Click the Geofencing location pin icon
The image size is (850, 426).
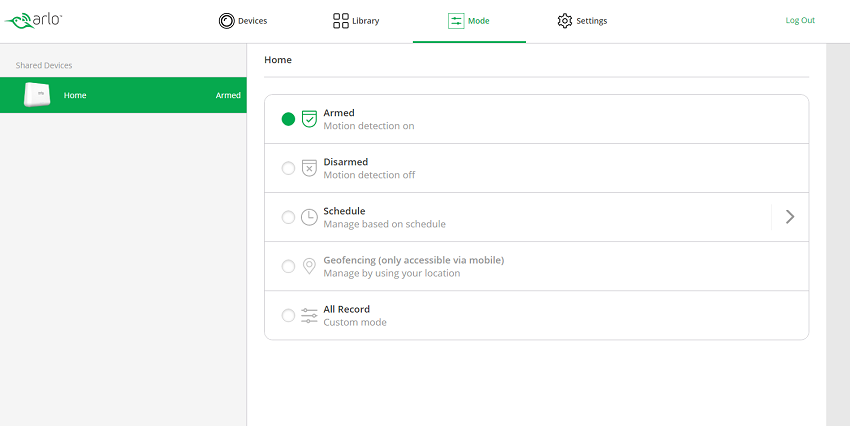point(309,266)
